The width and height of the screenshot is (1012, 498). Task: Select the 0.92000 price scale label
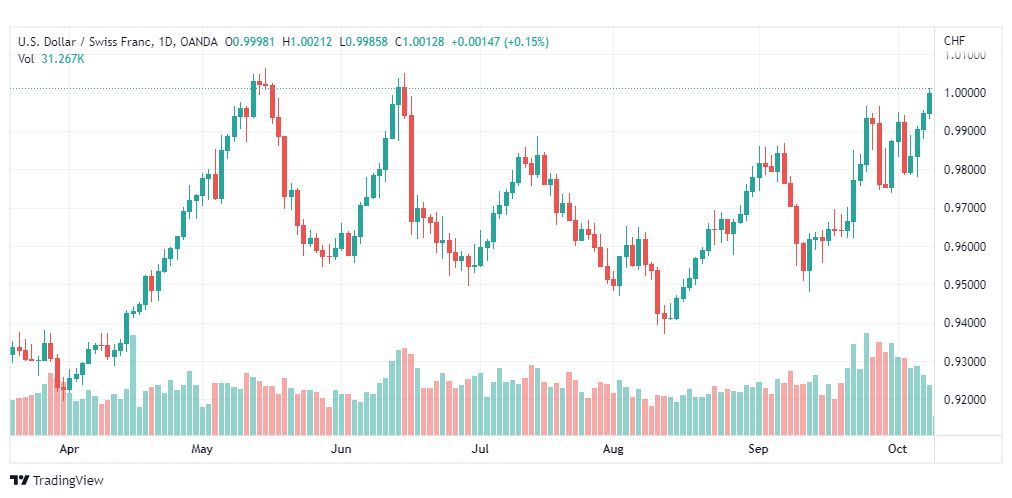pyautogui.click(x=965, y=401)
